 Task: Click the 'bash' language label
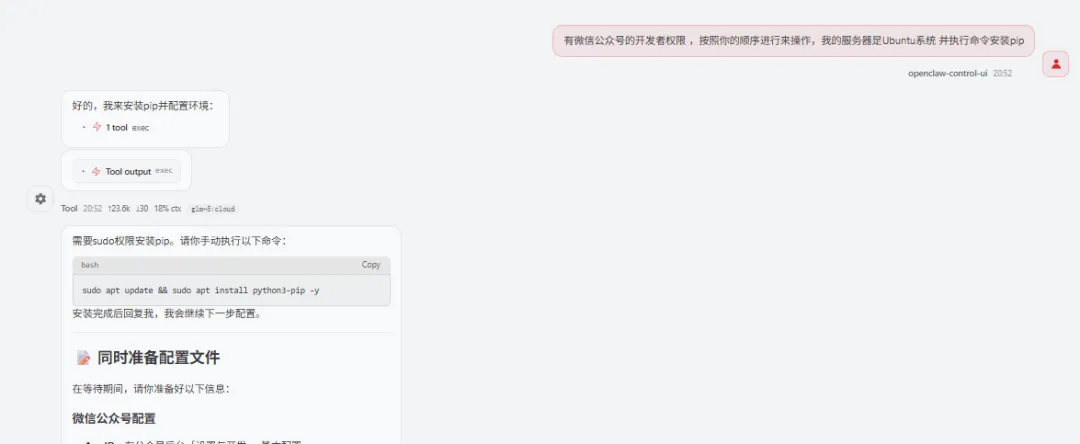pos(90,265)
